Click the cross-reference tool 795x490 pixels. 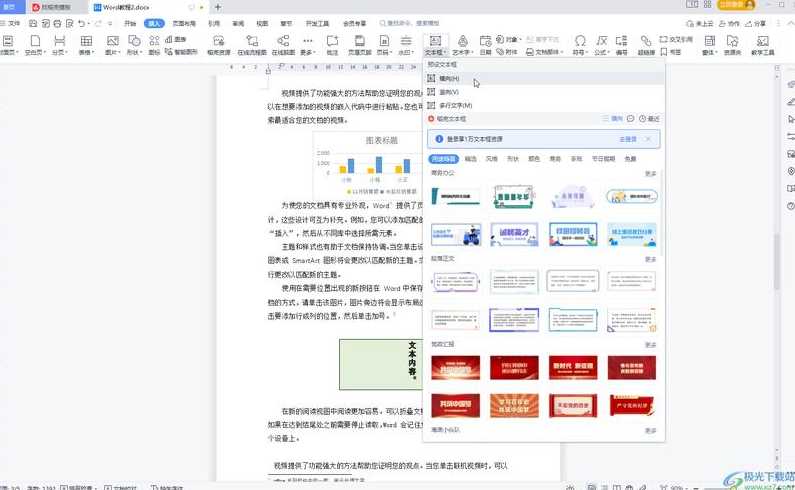pyautogui.click(x=676, y=39)
